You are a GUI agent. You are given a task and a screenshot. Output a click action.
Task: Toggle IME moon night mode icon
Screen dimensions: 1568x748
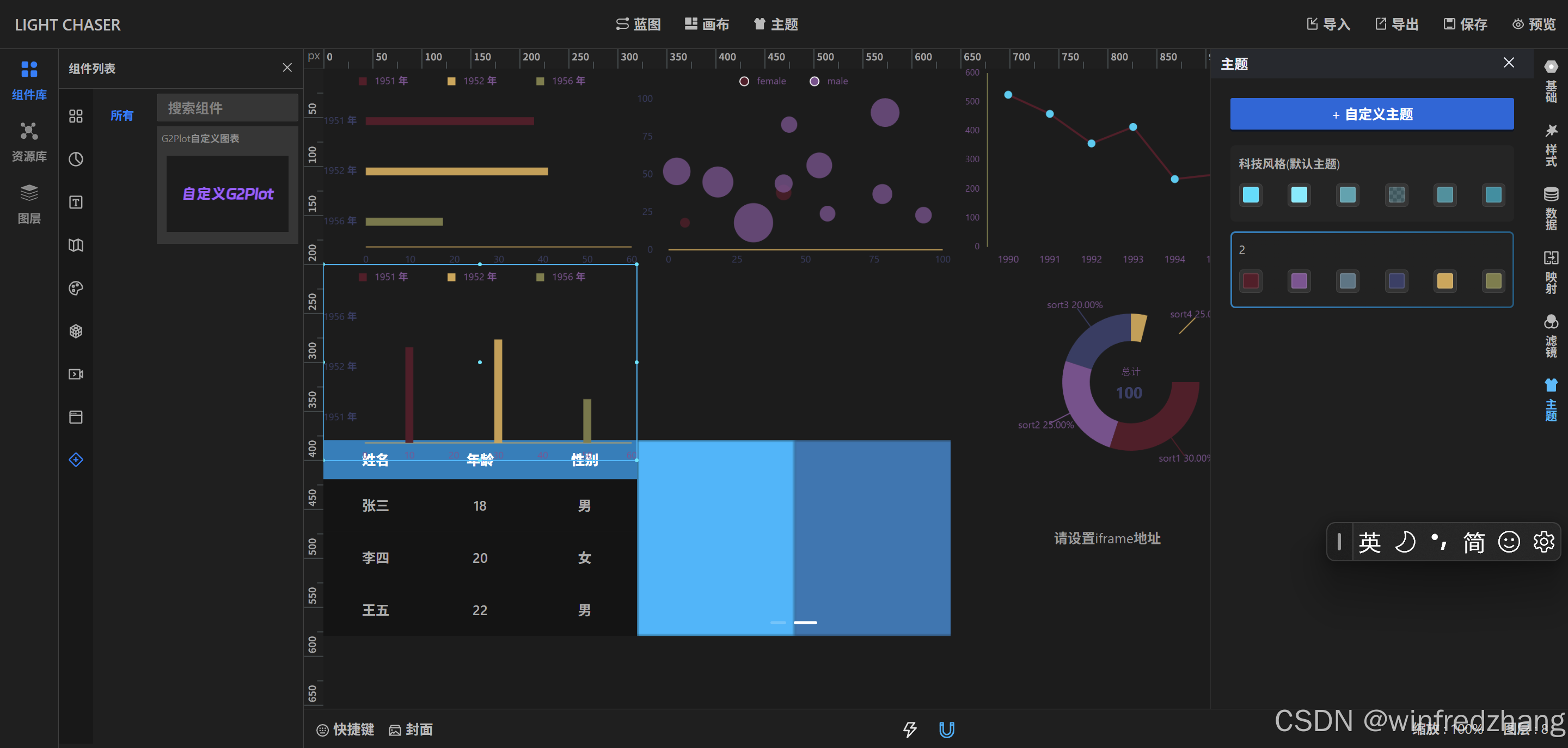1405,542
